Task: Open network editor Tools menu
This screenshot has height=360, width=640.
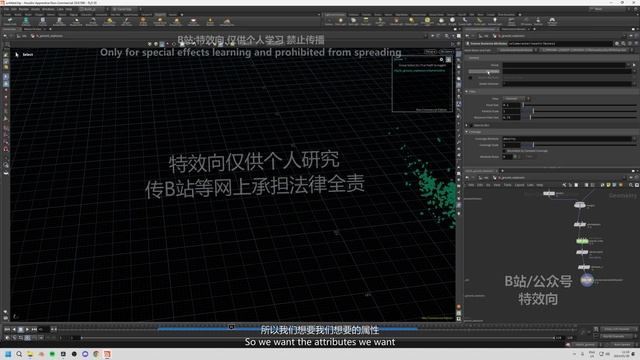Action: tap(507, 185)
